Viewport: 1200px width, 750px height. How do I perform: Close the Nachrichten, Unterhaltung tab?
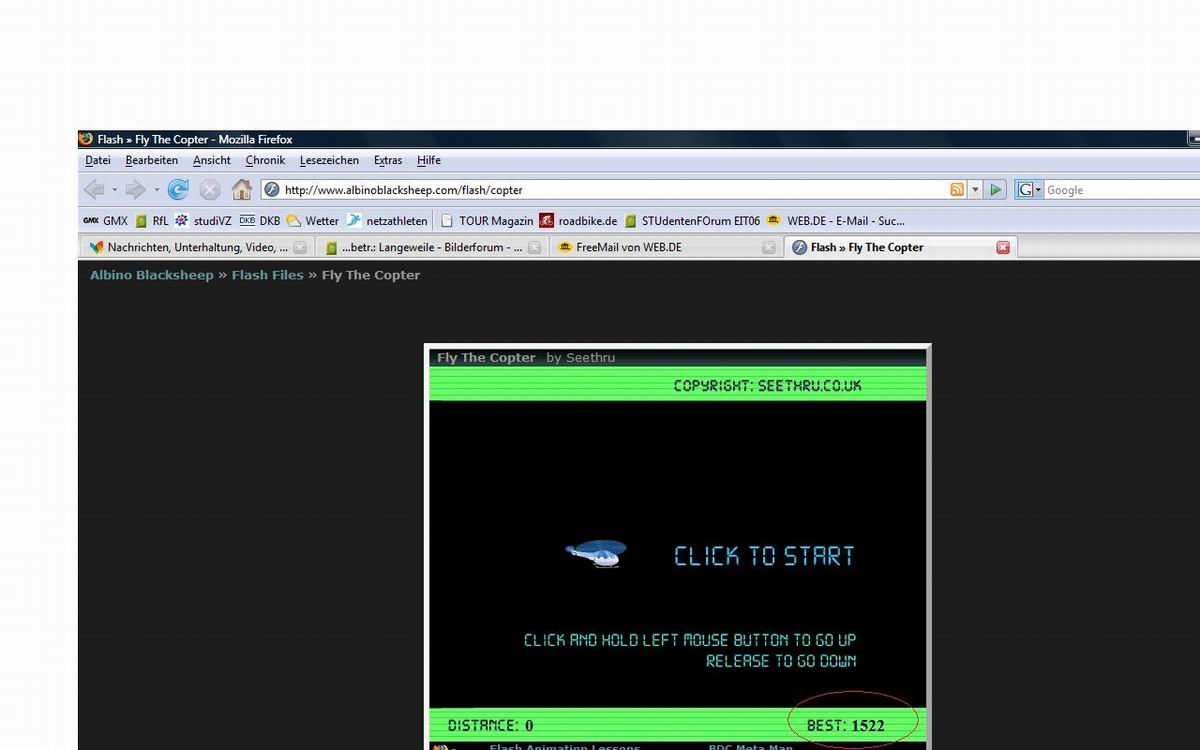(300, 247)
